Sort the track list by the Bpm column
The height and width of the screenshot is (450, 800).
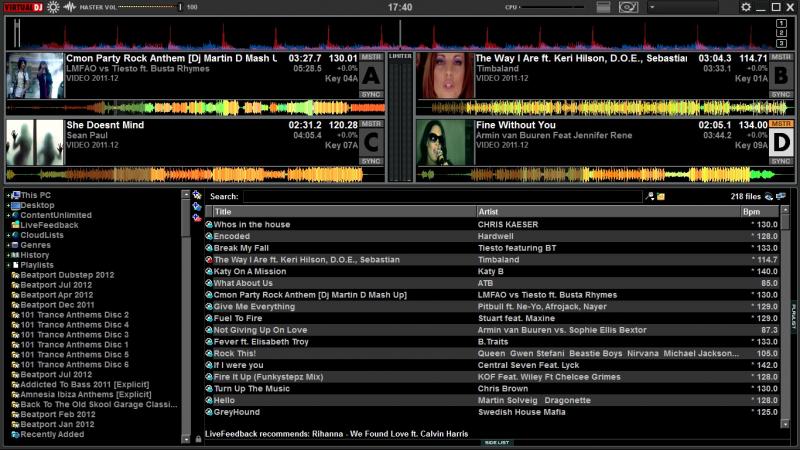760,212
